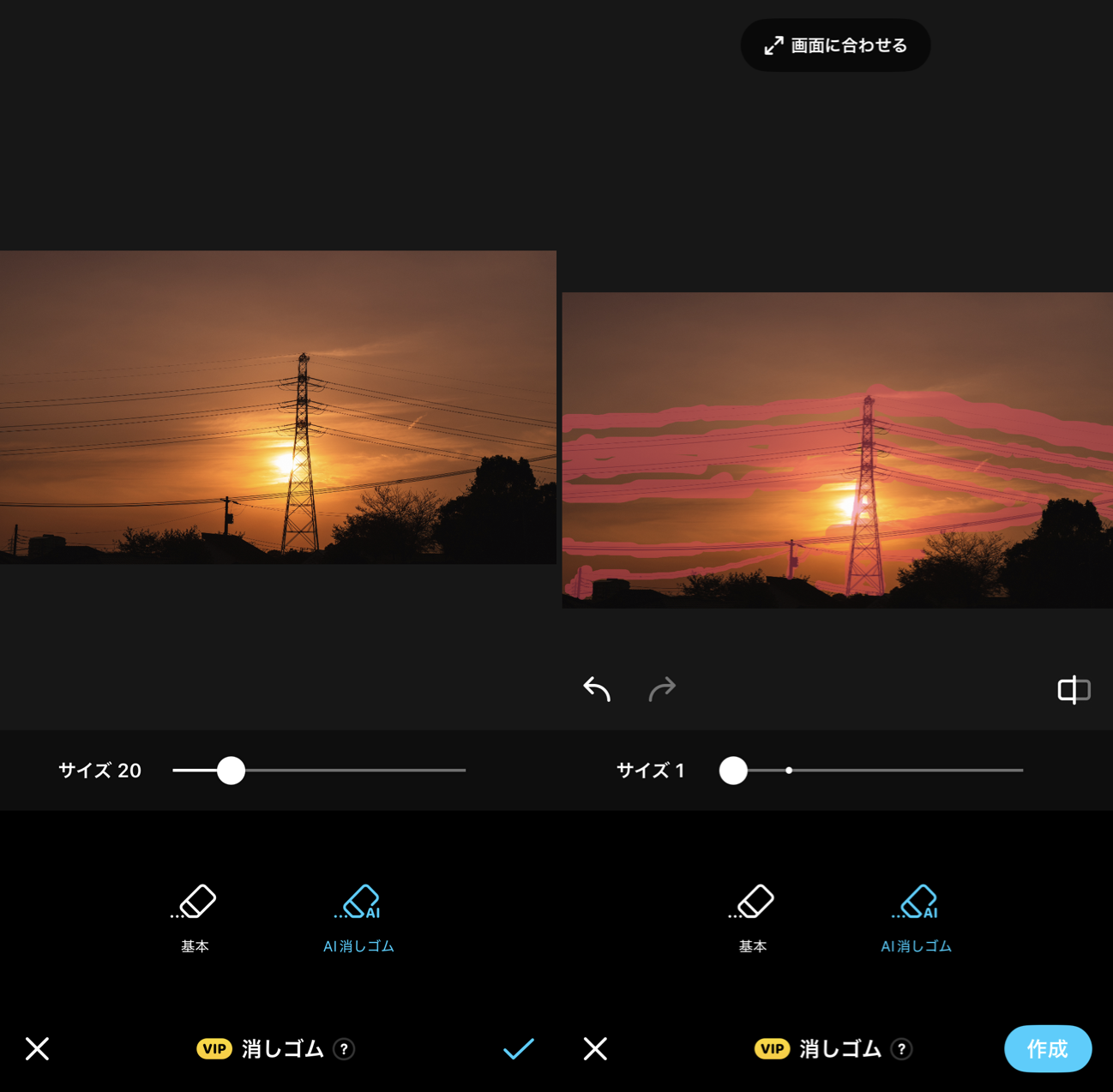
Task: Click the size 1 slider handle
Action: 733,771
